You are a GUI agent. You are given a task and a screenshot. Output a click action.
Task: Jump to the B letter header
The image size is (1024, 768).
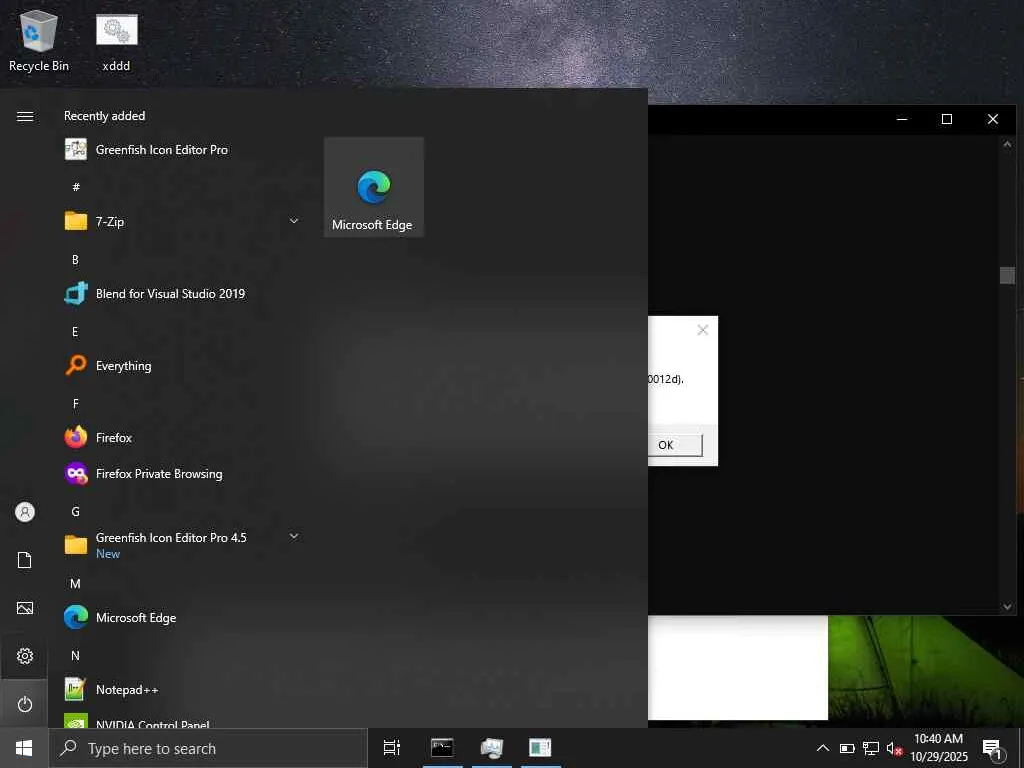(75, 259)
